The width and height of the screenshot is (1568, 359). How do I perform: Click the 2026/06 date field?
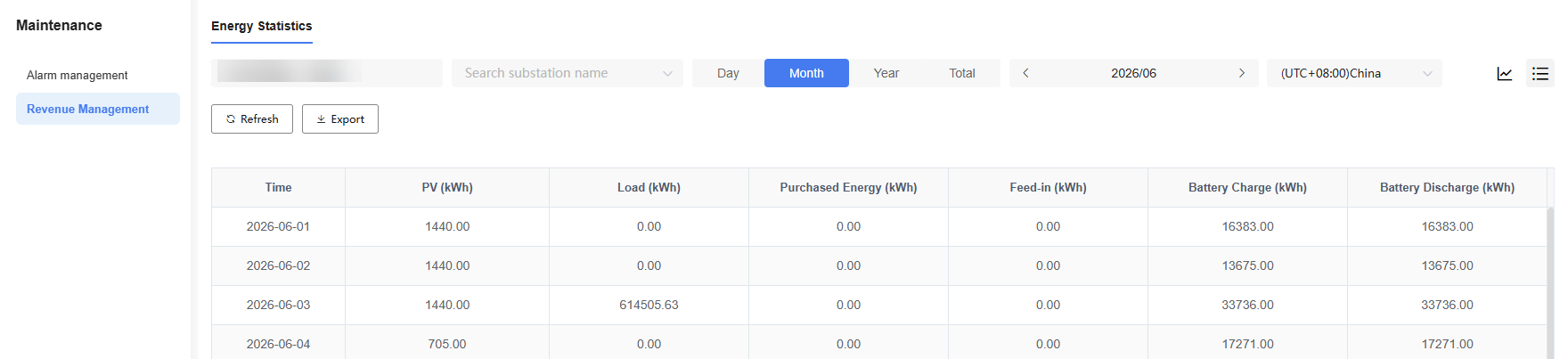tap(1134, 73)
